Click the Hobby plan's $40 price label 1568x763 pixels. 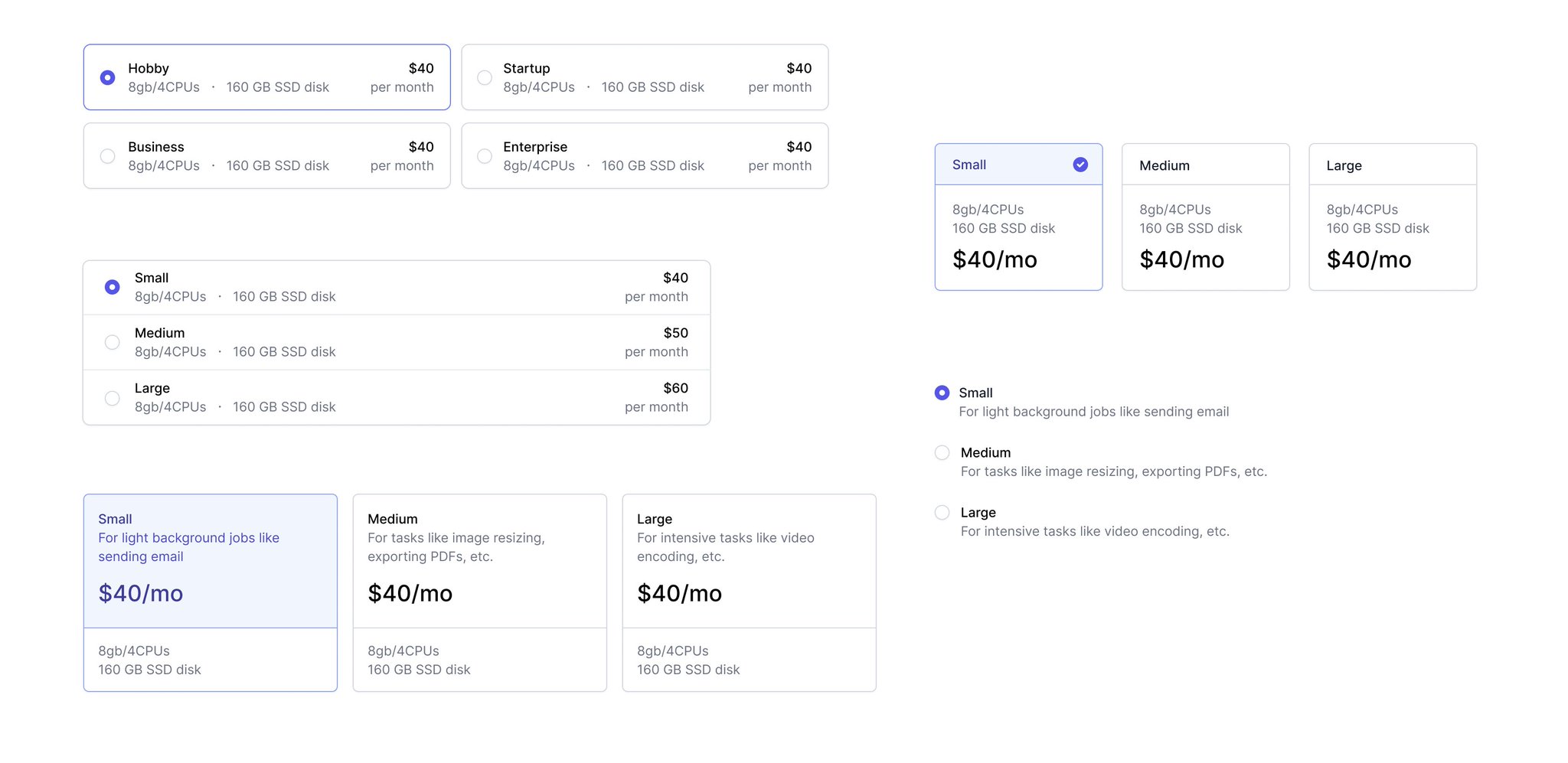(420, 68)
